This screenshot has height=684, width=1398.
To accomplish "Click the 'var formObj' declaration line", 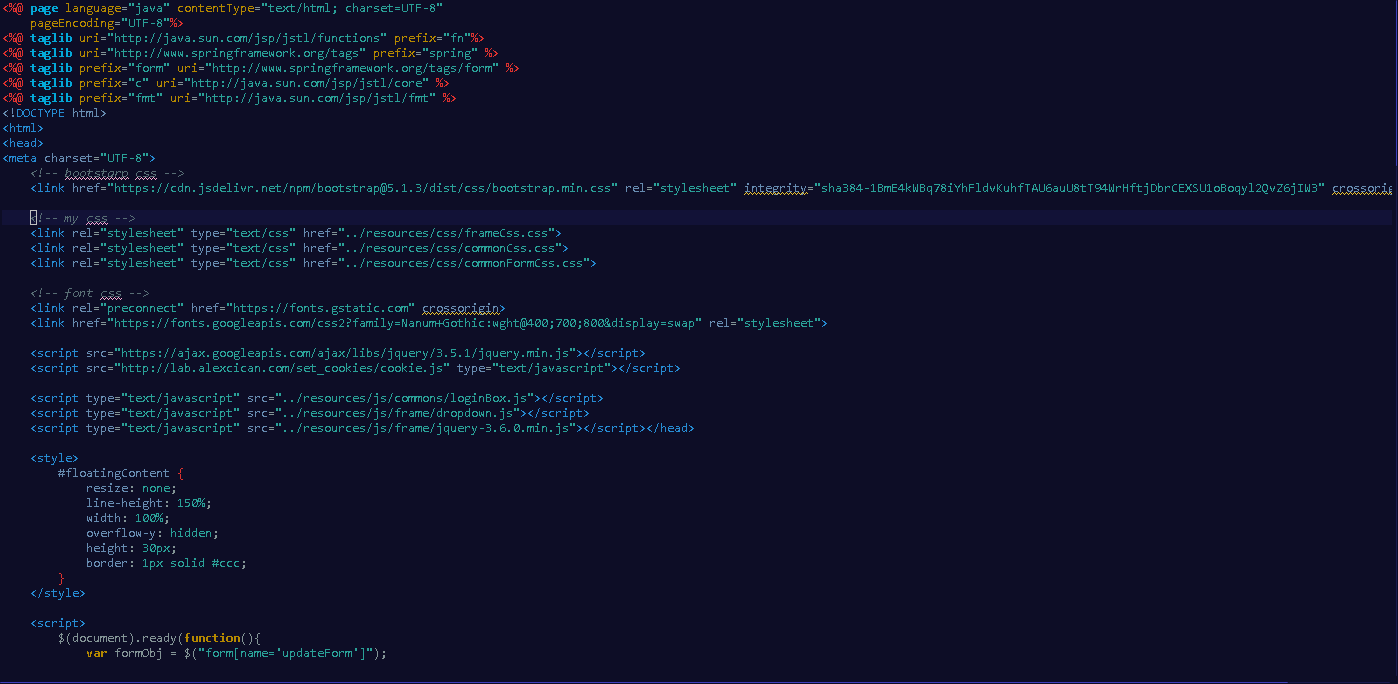I will pos(236,653).
